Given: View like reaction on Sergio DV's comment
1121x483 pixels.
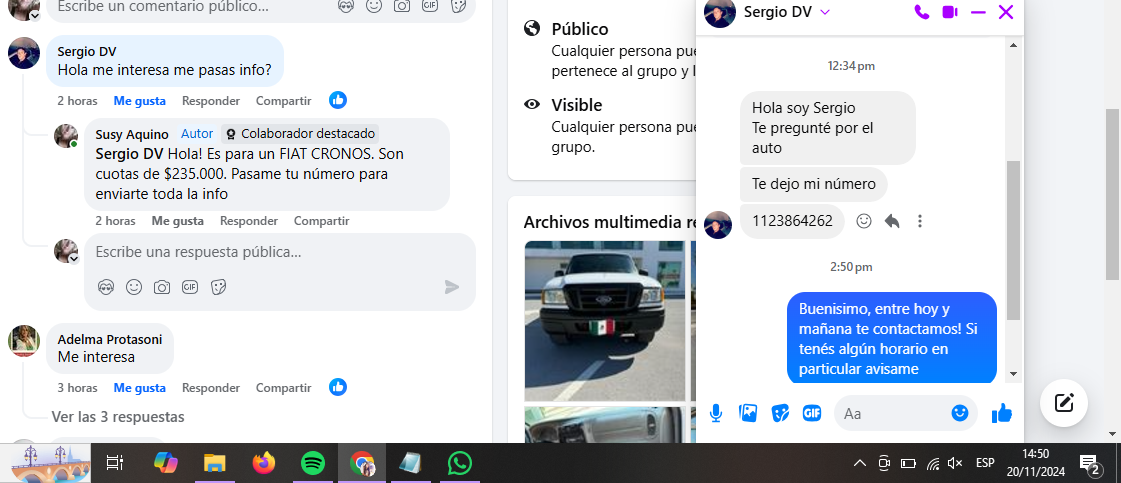Looking at the screenshot, I should pyautogui.click(x=338, y=100).
